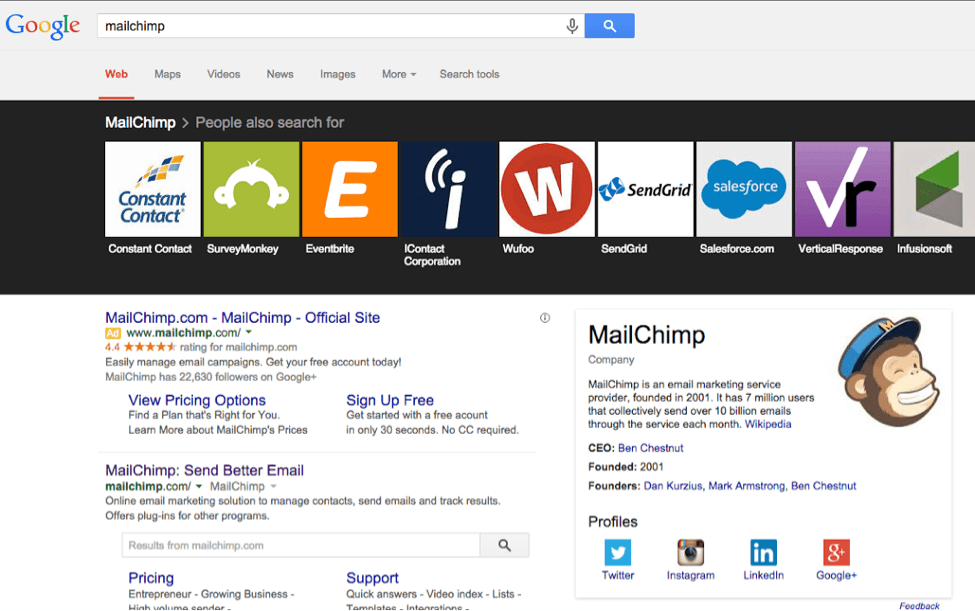Click the SurveyMonkey caption text
The image size is (975, 611).
(243, 249)
